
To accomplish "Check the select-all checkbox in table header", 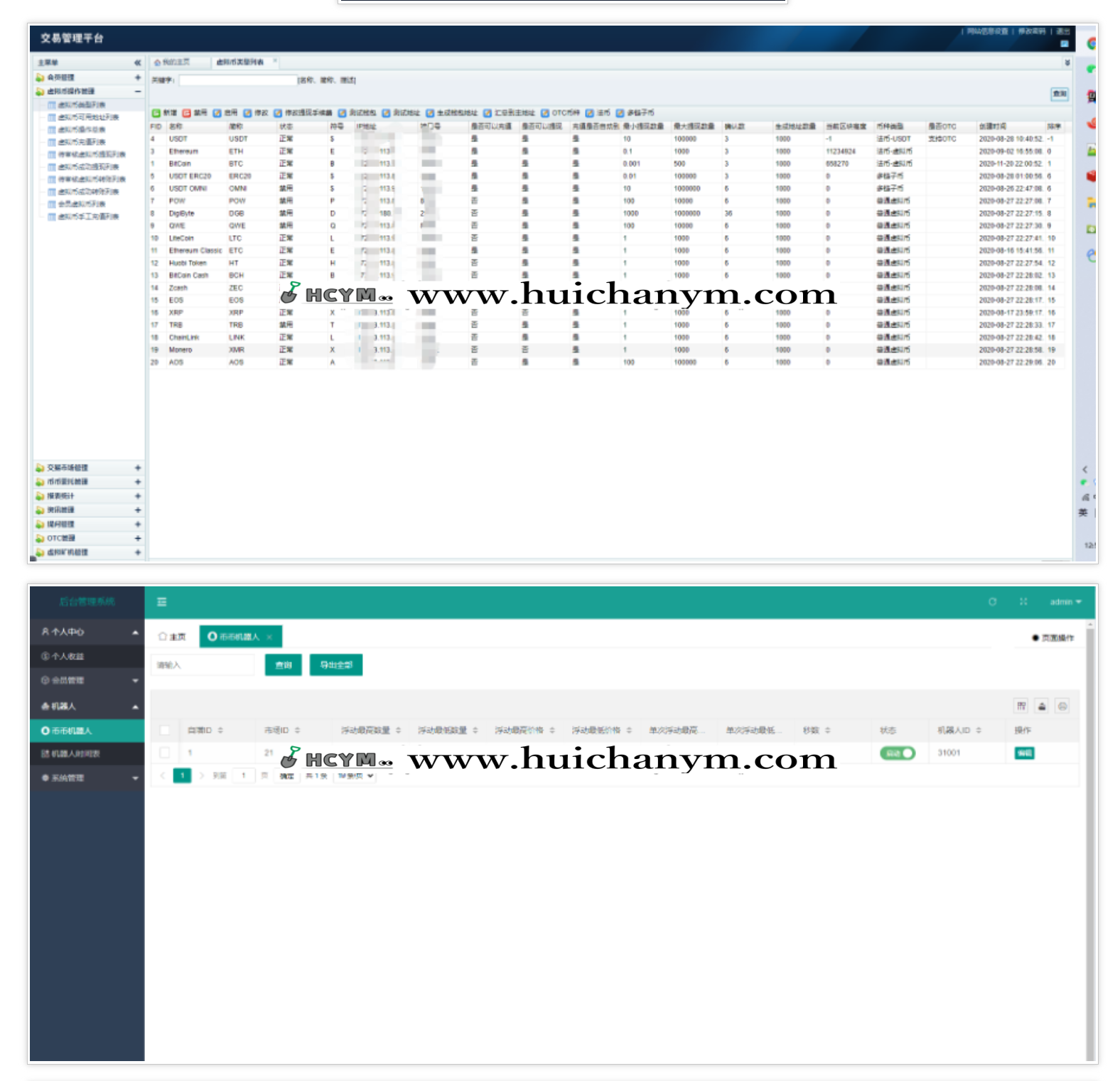I will point(165,730).
